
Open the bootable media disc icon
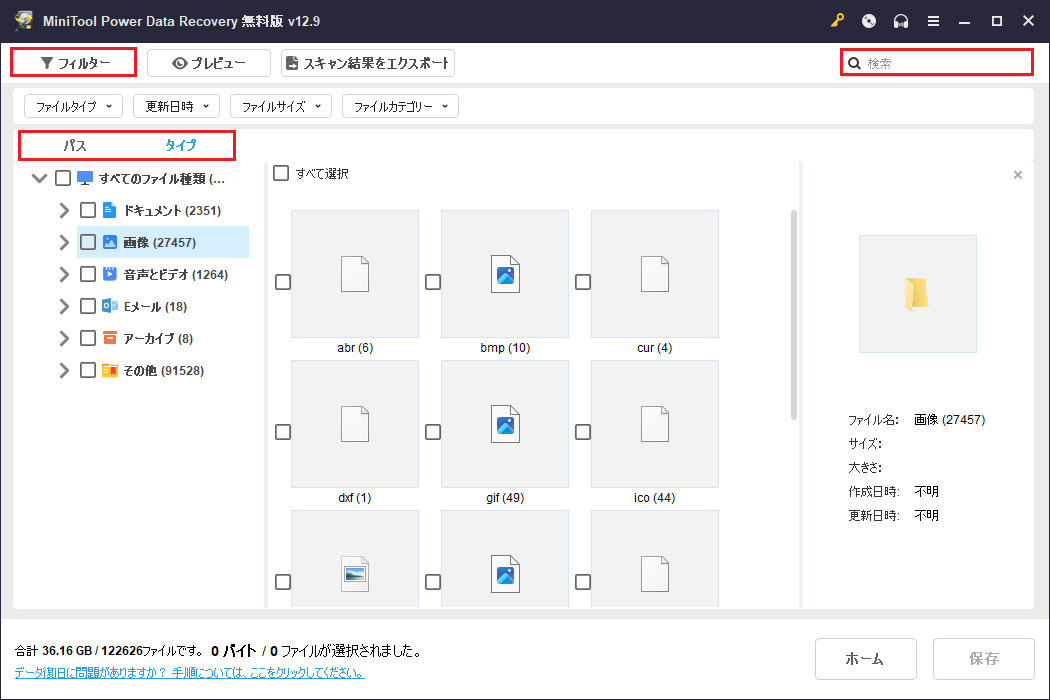(869, 21)
